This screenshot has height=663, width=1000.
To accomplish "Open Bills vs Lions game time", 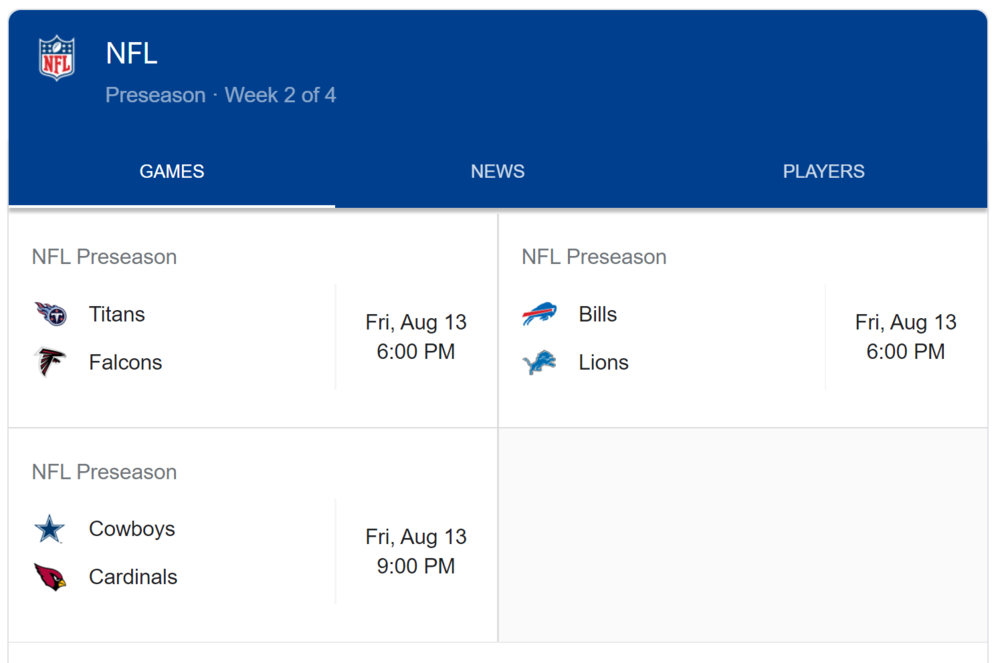I will pos(905,337).
